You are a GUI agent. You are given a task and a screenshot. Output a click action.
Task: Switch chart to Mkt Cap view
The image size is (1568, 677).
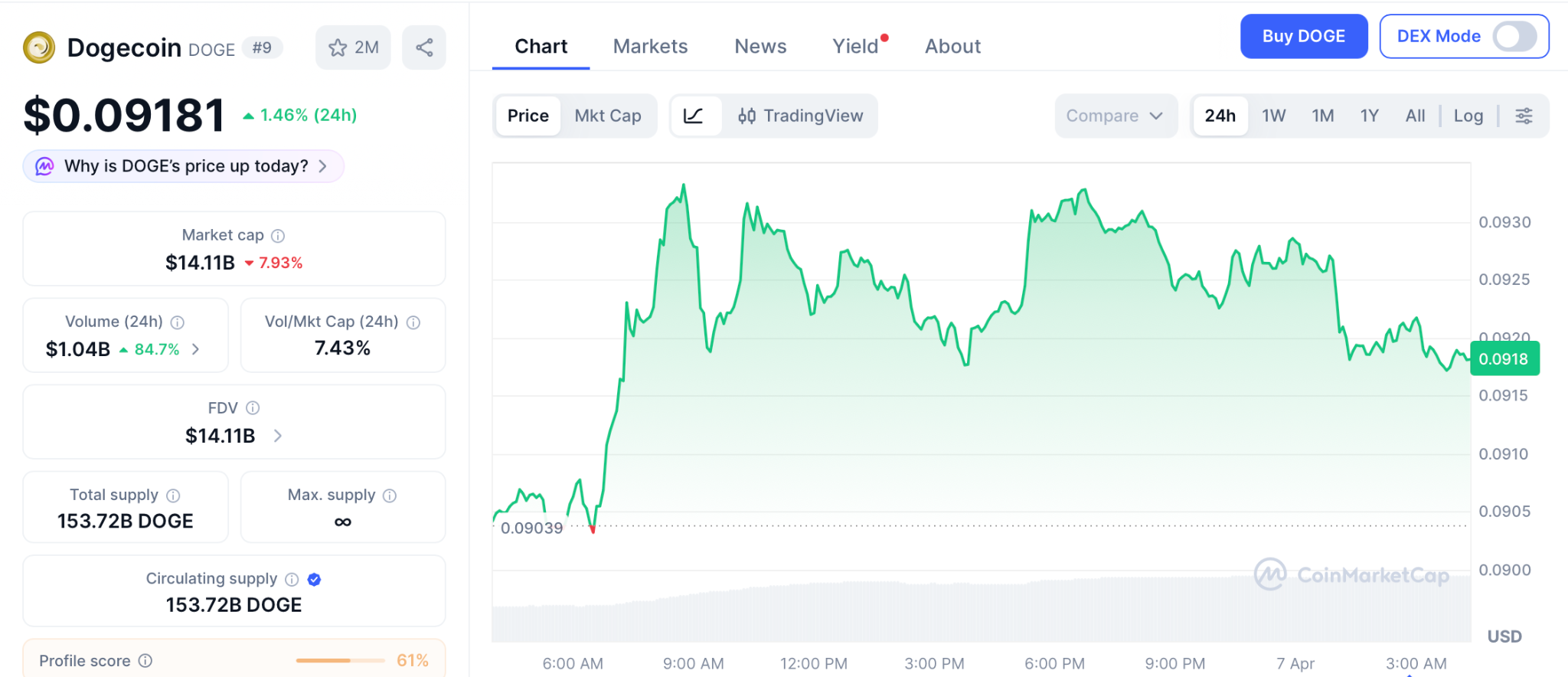[607, 116]
